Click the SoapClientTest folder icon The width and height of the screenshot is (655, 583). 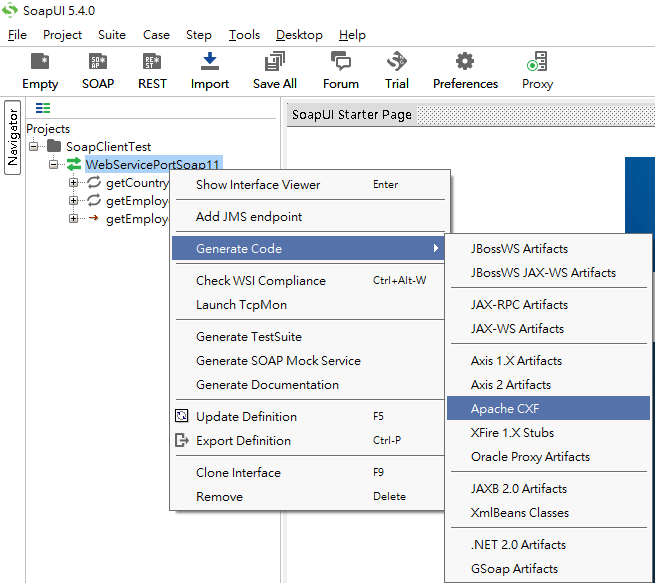(x=54, y=146)
